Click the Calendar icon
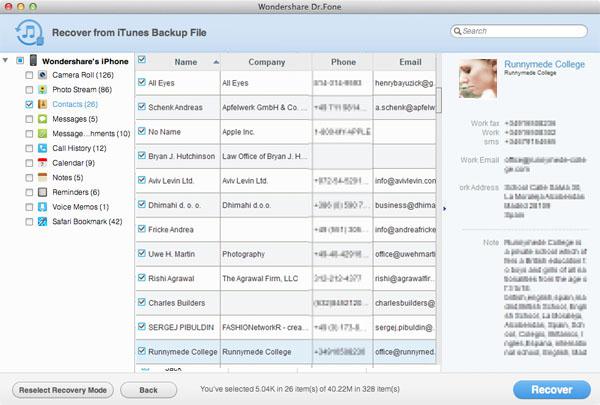The image size is (600, 405). point(42,163)
